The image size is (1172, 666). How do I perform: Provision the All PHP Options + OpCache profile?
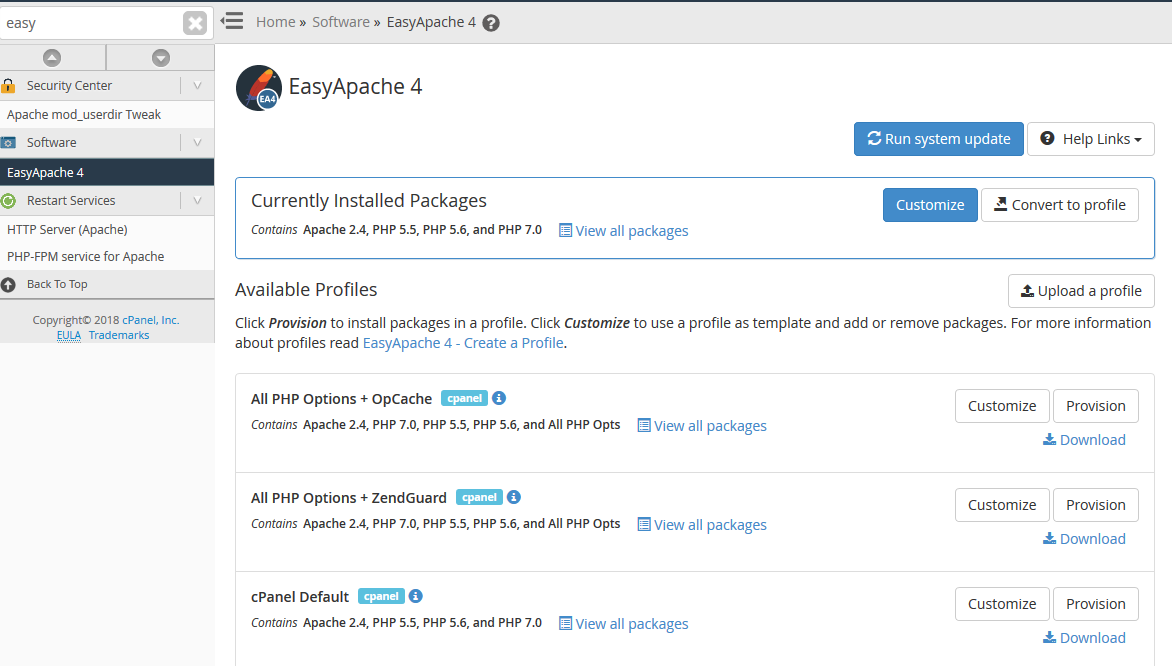(1095, 406)
